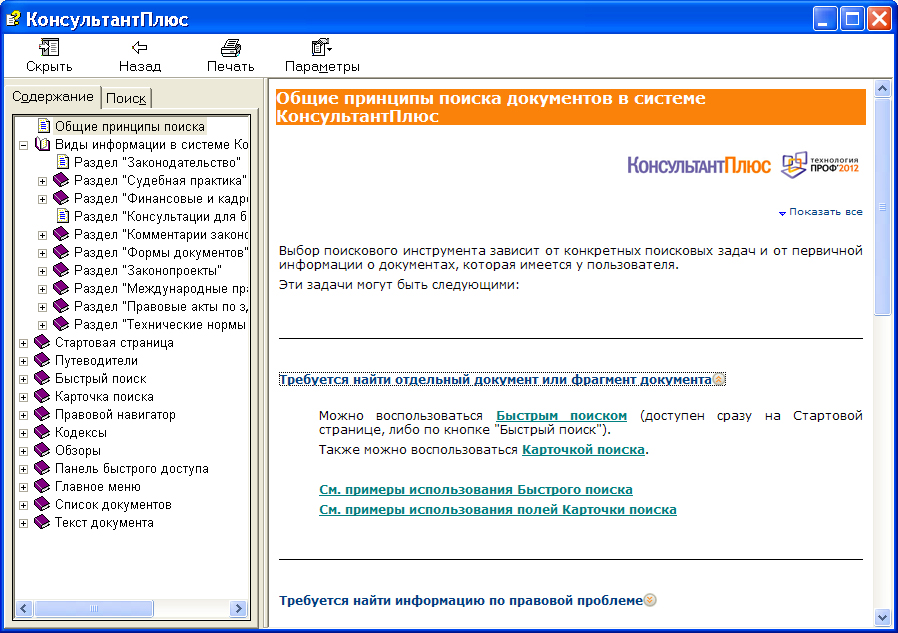Click book icon of Раздел Международные
Viewport: 898px width, 633px height.
pyautogui.click(x=61, y=288)
